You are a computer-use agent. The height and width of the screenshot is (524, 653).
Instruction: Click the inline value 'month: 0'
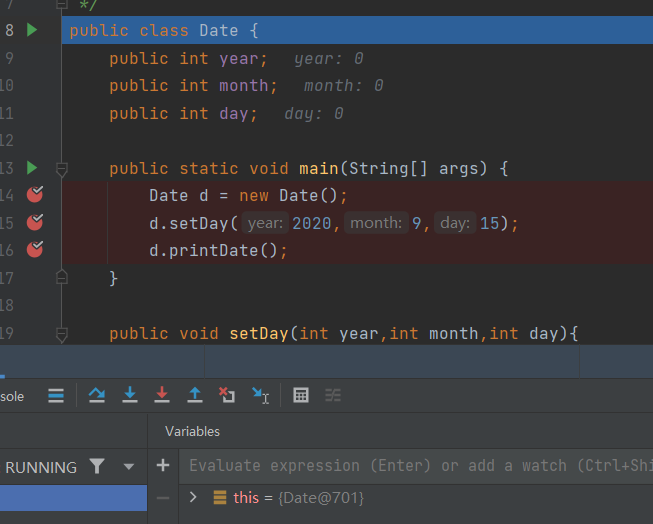tap(344, 86)
